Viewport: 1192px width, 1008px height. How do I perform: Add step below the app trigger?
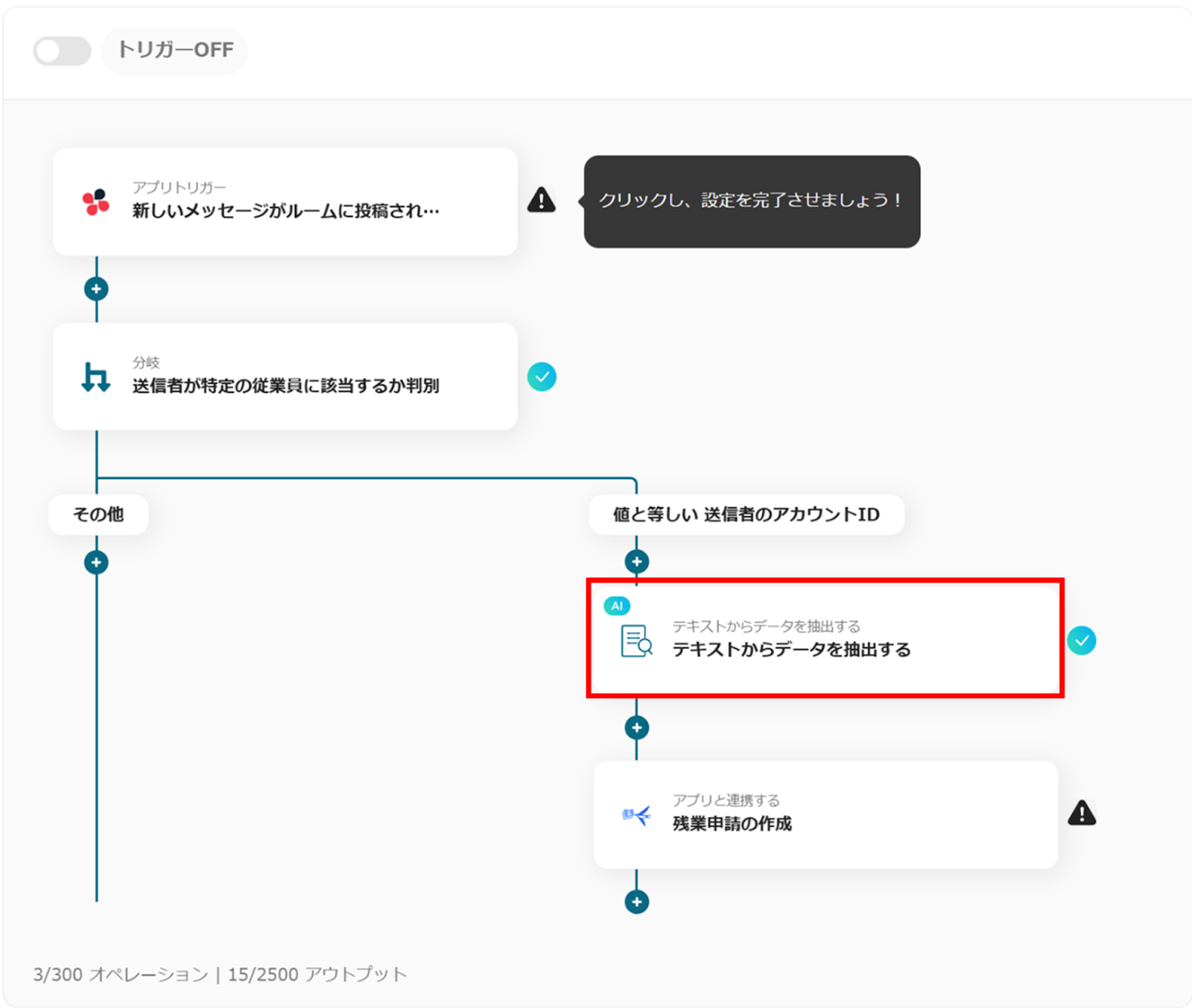click(x=96, y=289)
